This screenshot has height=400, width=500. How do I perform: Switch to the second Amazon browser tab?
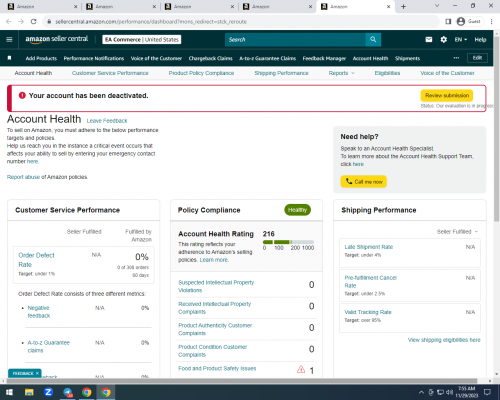click(120, 6)
